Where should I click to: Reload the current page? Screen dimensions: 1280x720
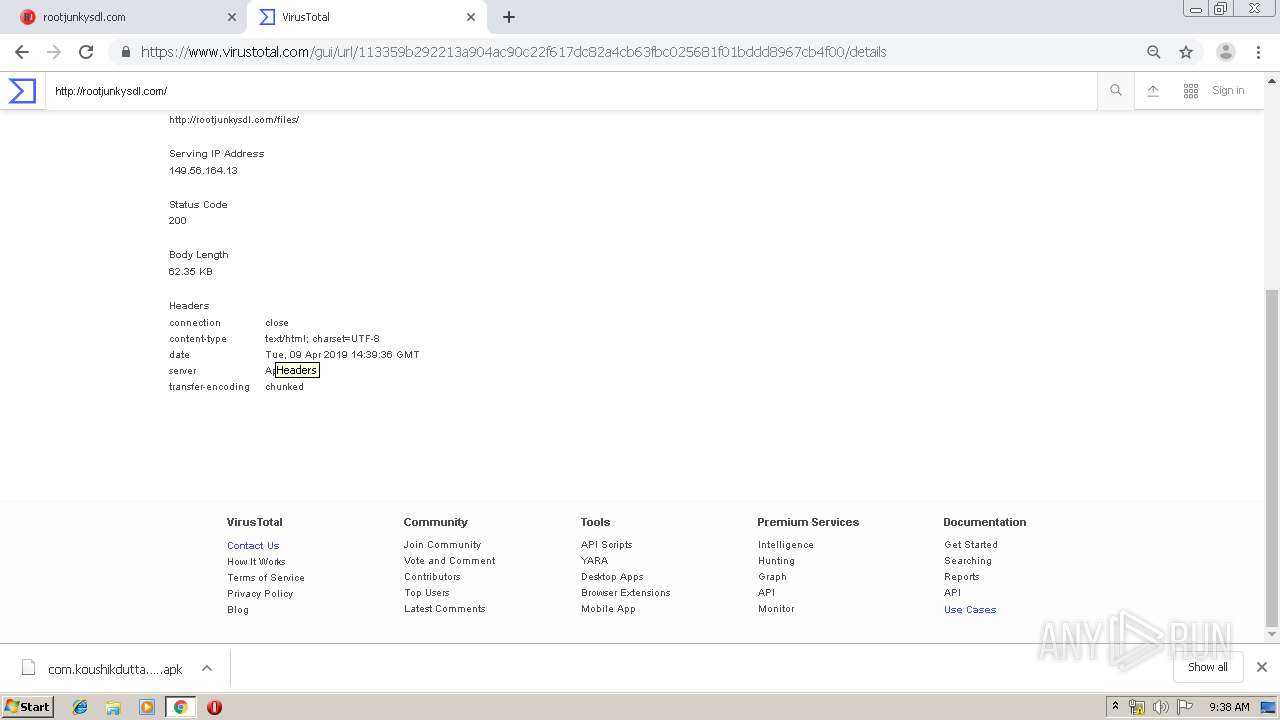point(86,52)
